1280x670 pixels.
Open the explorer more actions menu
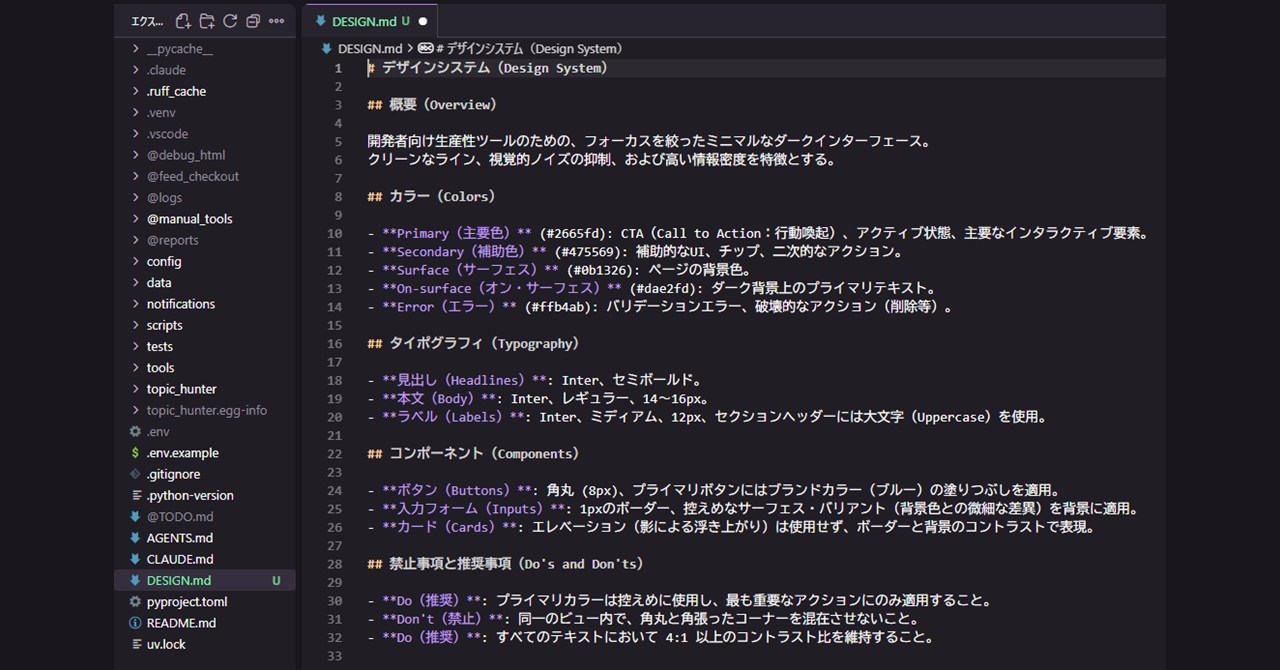[x=277, y=21]
